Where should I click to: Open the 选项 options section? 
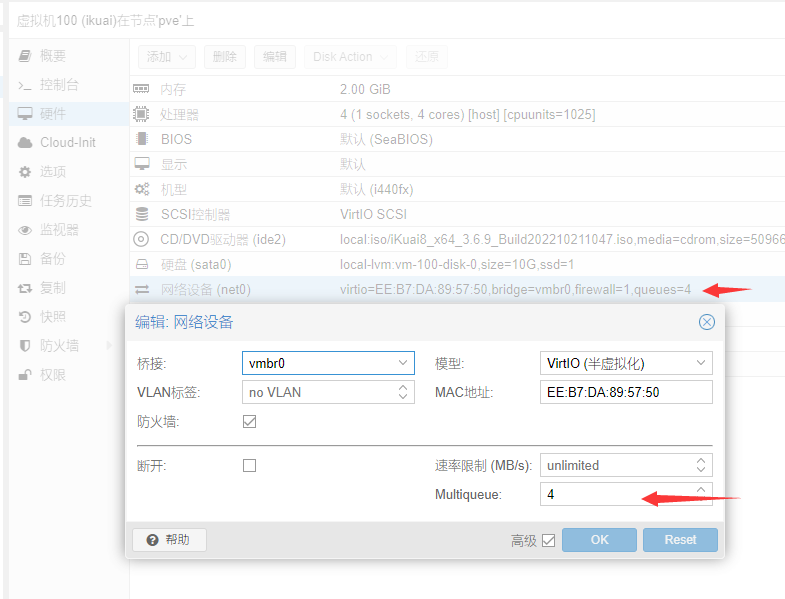pos(53,172)
